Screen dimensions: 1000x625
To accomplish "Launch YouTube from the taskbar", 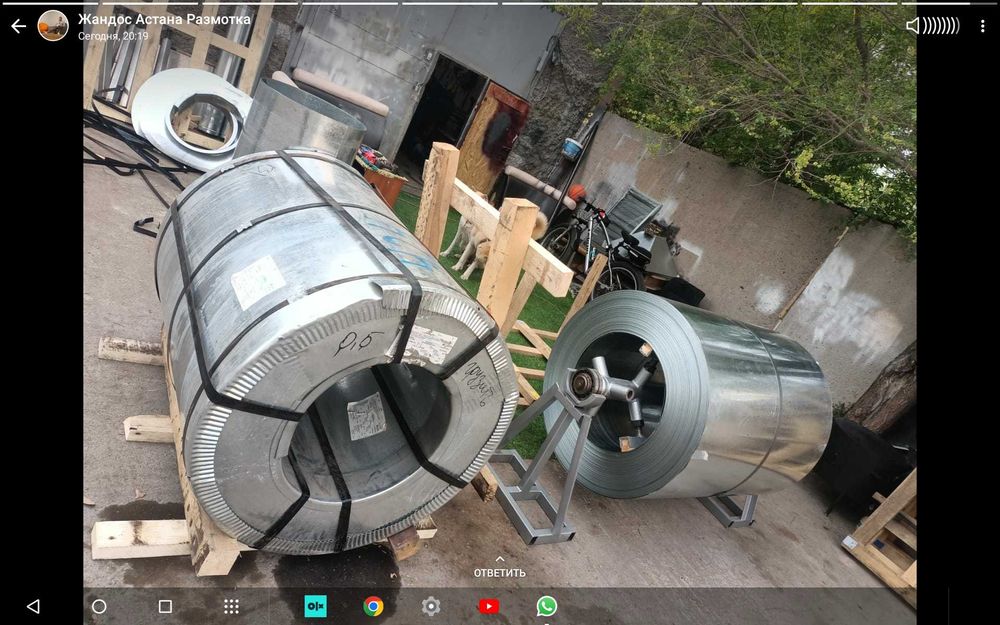I will 489,606.
